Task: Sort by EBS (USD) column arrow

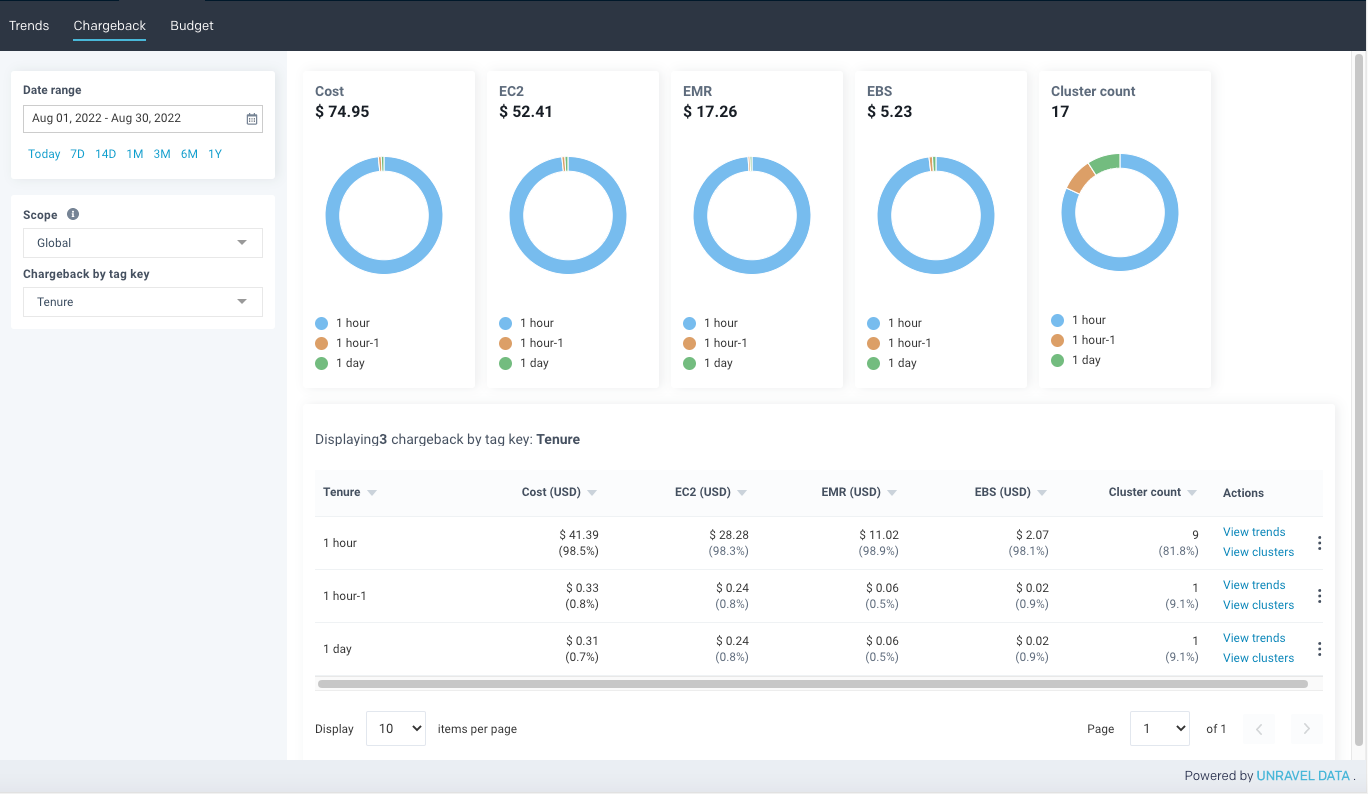Action: [1042, 493]
